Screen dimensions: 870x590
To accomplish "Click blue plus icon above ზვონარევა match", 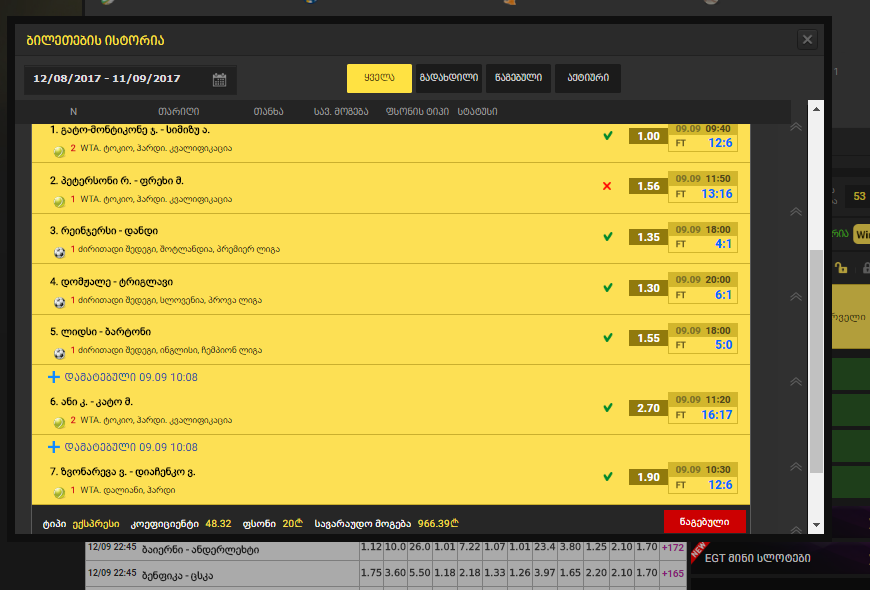I will click(x=54, y=447).
